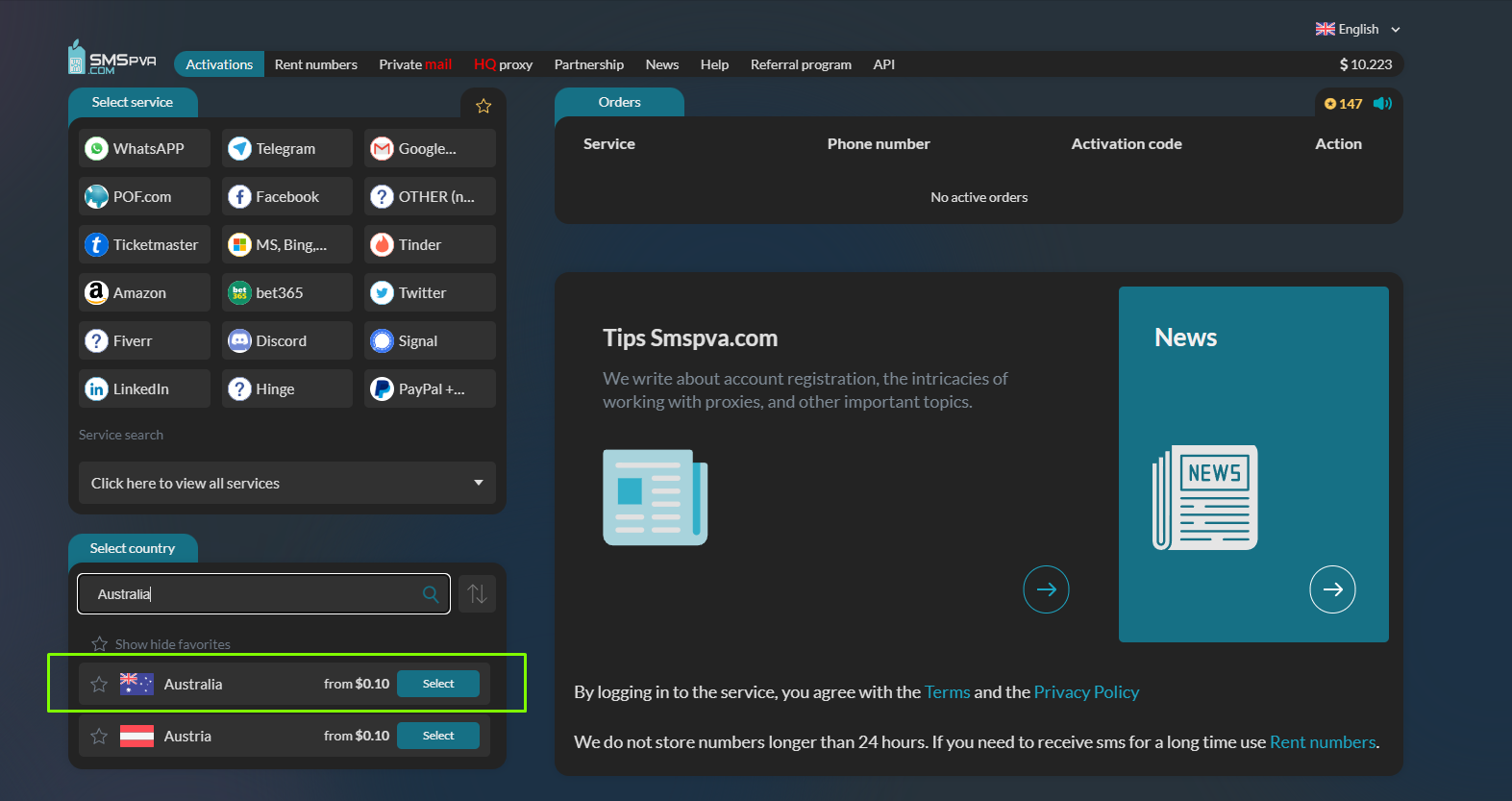Image resolution: width=1512 pixels, height=801 pixels.
Task: Select the MS, Bing service
Action: 287,244
